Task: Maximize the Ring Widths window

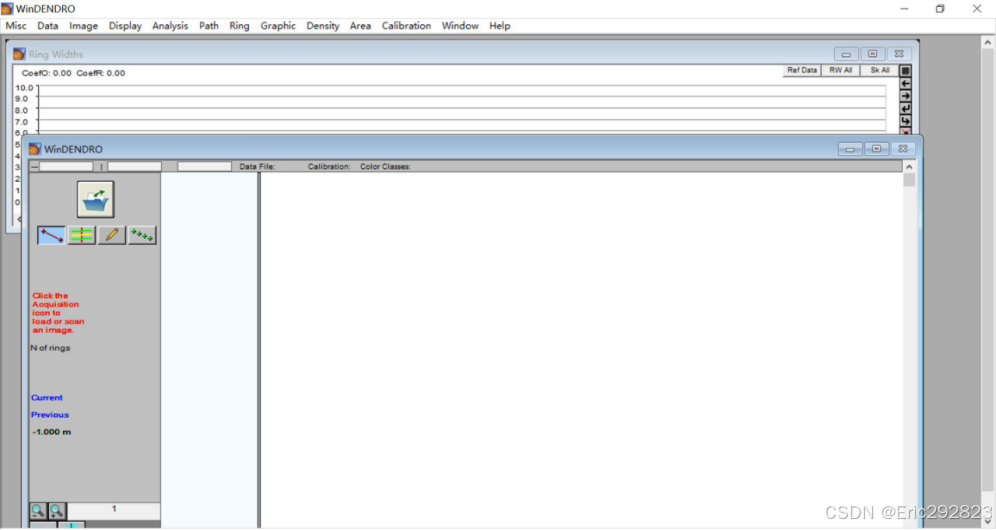Action: 872,54
